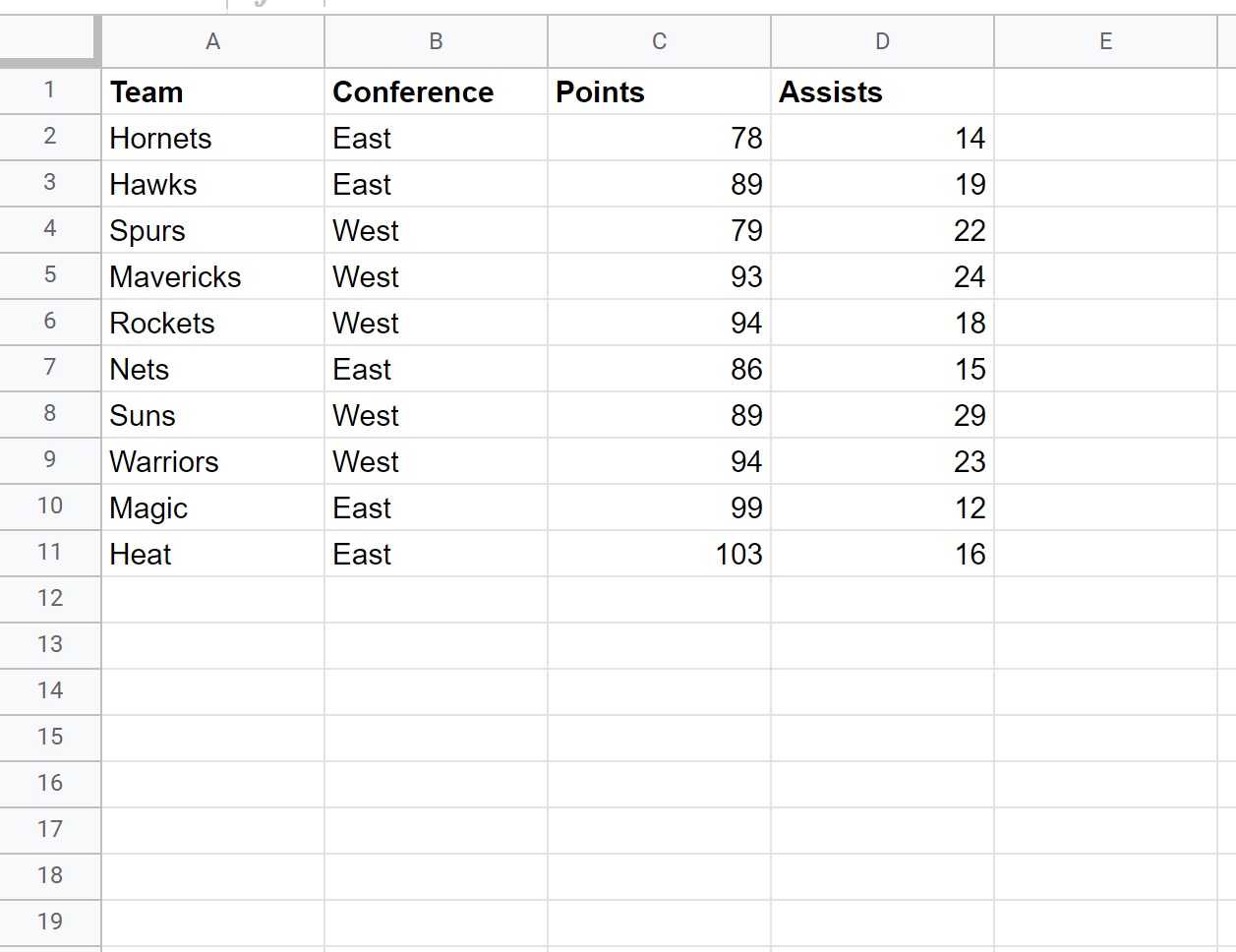Screen dimensions: 1236x952
Task: Select column C header
Action: click(x=659, y=41)
